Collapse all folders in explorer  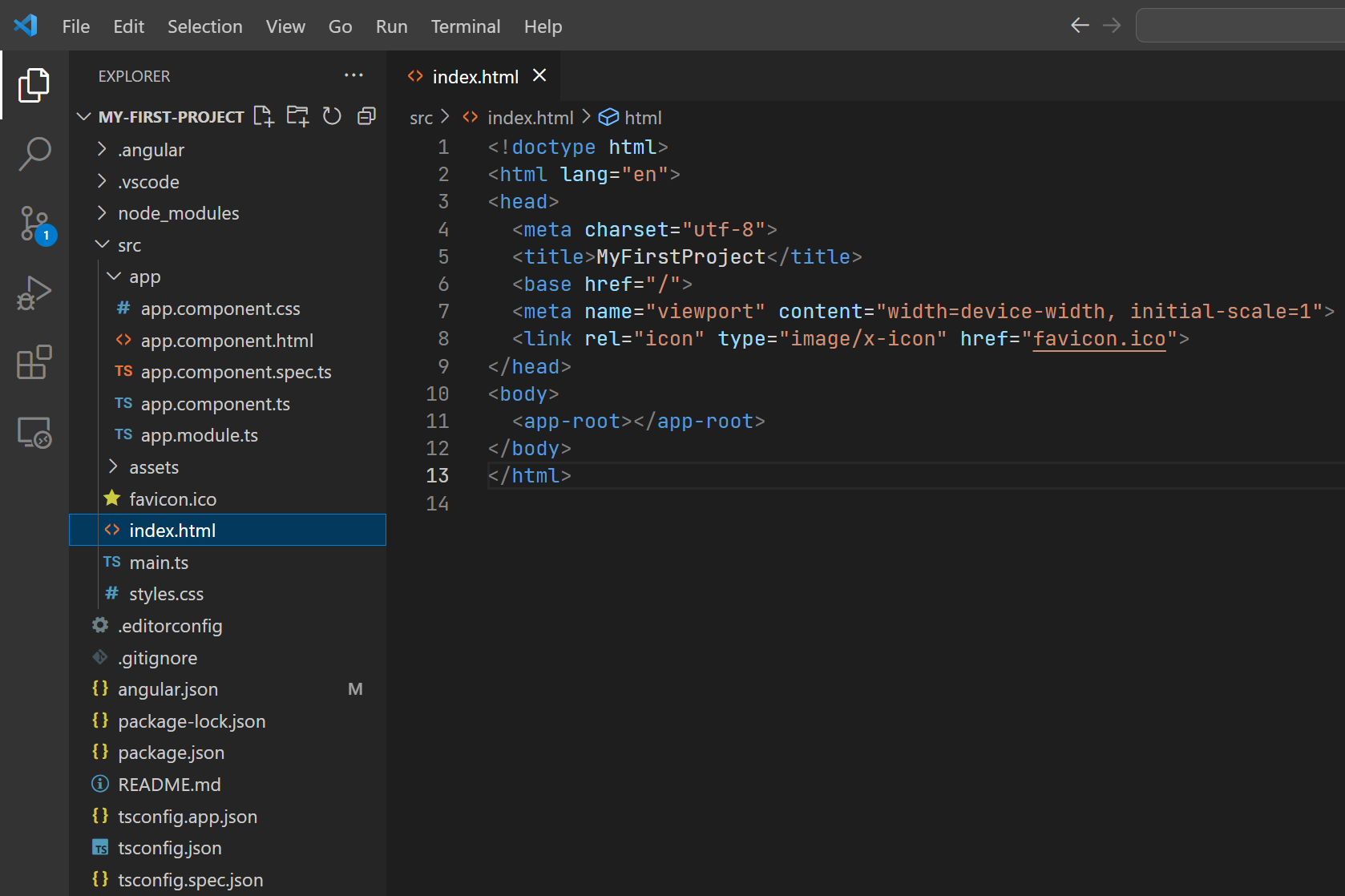click(x=366, y=116)
